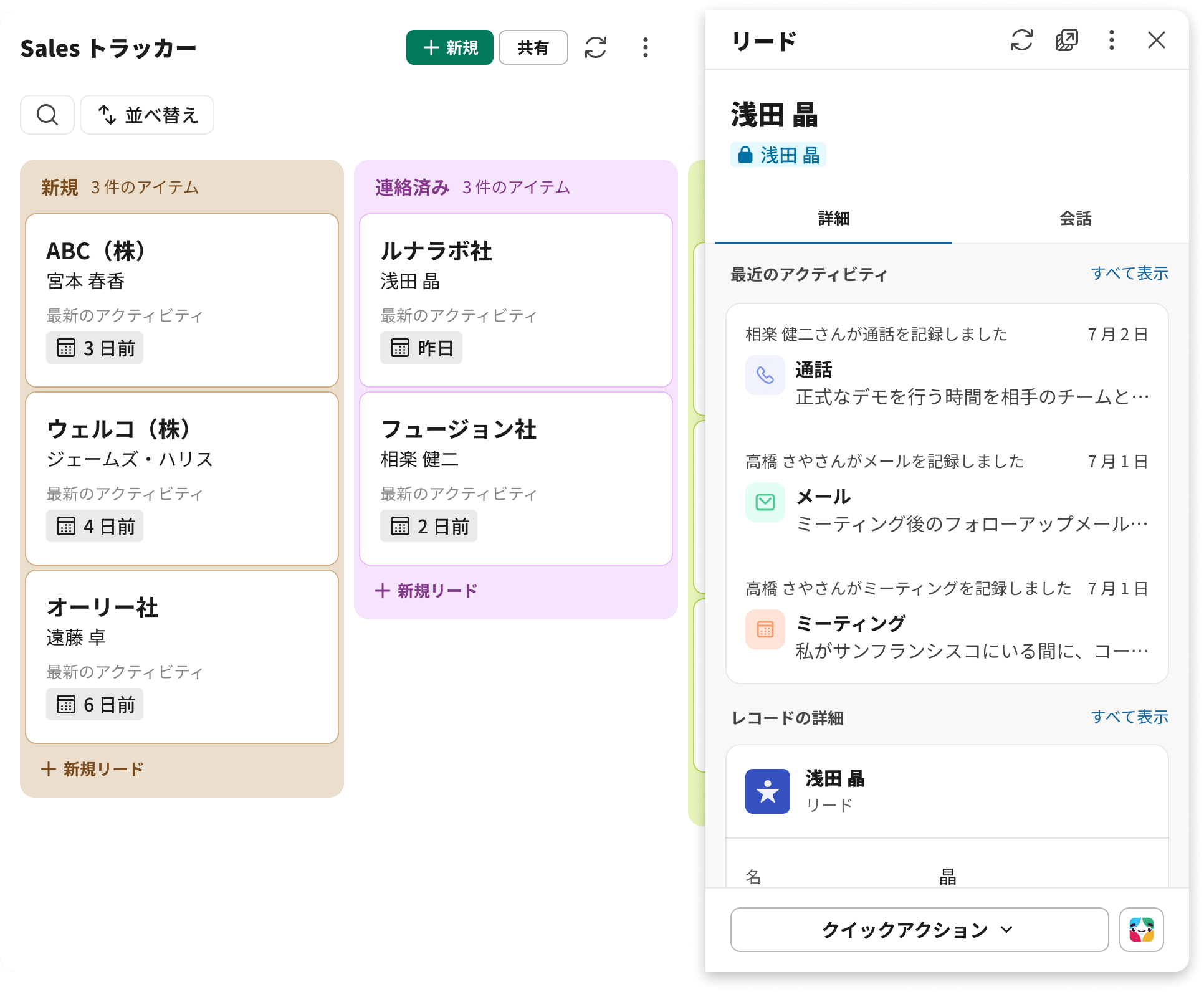Viewport: 1204px width, 992px height.
Task: Switch to the 詳細 tab
Action: coord(834,219)
